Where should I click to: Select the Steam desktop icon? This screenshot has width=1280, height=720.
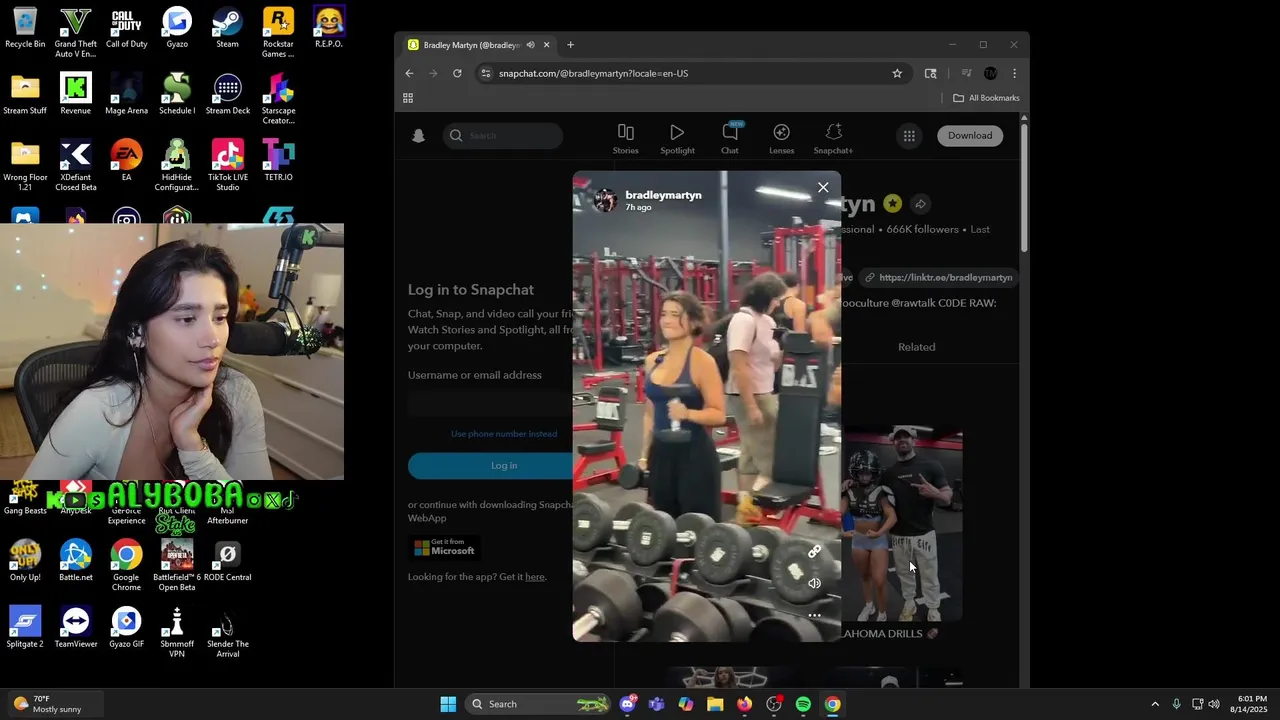pos(227,28)
